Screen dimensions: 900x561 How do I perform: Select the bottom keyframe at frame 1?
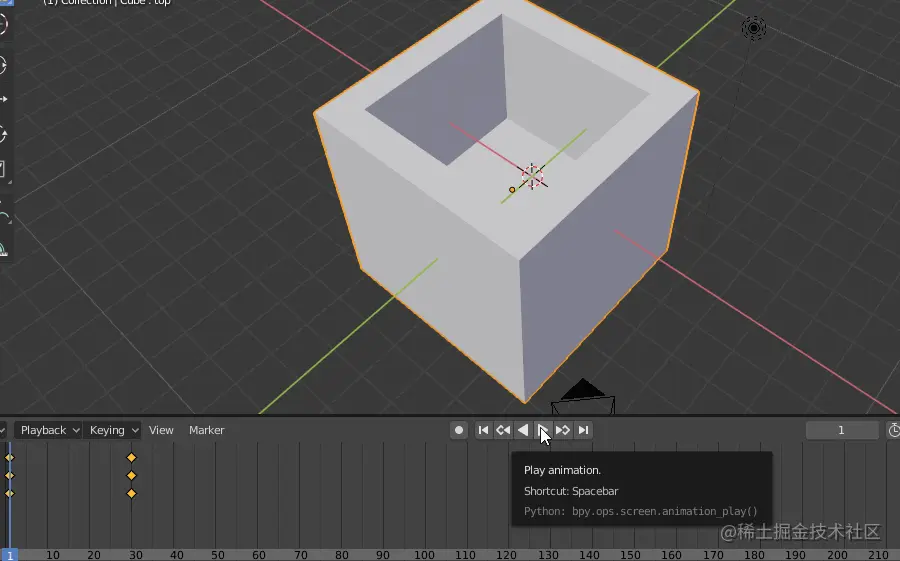pos(9,493)
